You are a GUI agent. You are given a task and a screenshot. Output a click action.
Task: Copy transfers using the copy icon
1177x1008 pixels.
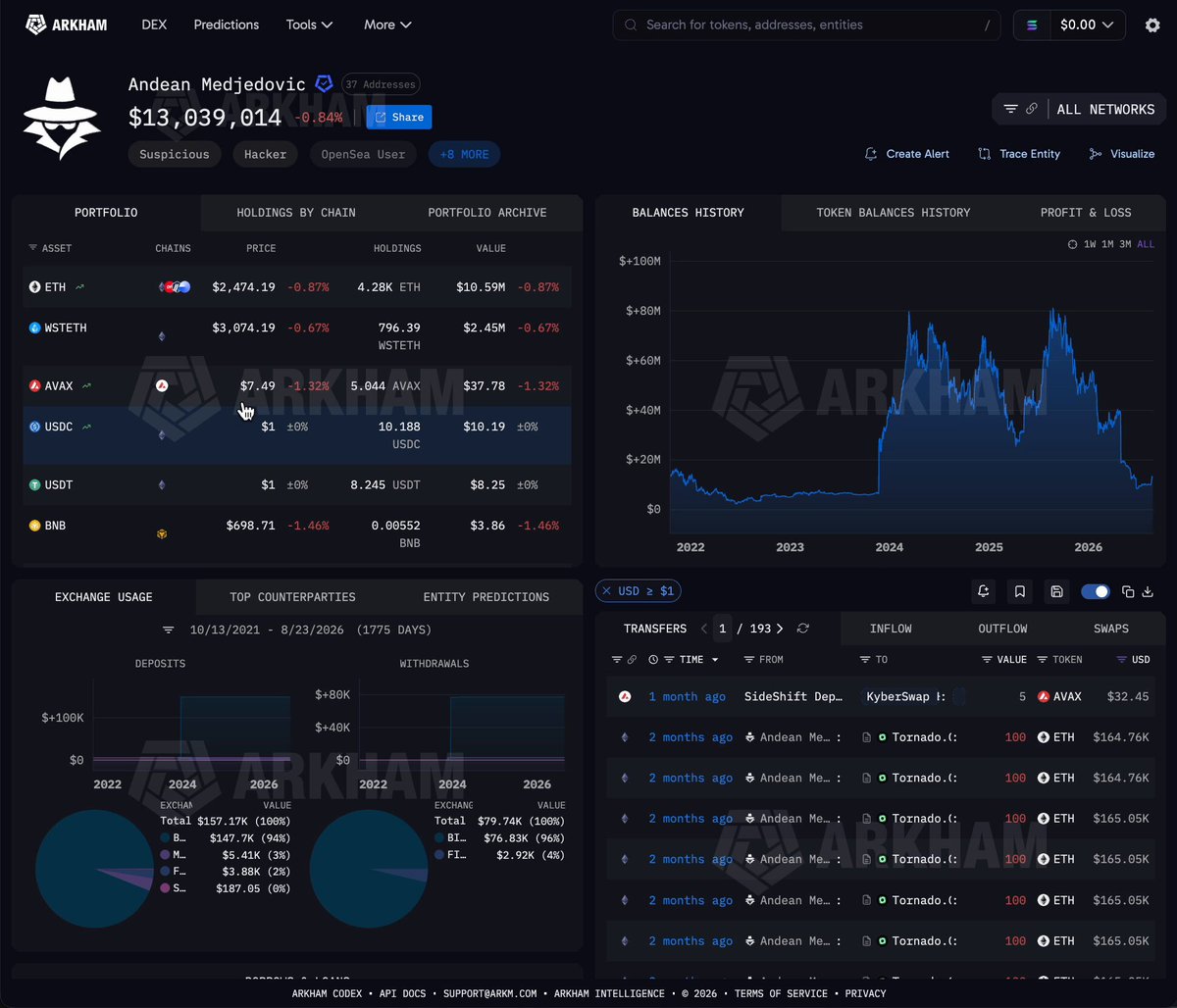(x=1128, y=591)
